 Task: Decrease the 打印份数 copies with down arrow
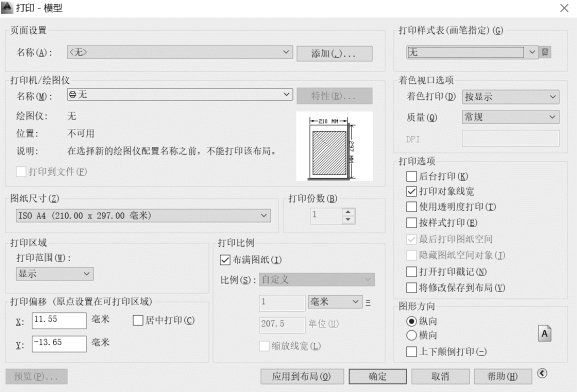pyautogui.click(x=348, y=220)
